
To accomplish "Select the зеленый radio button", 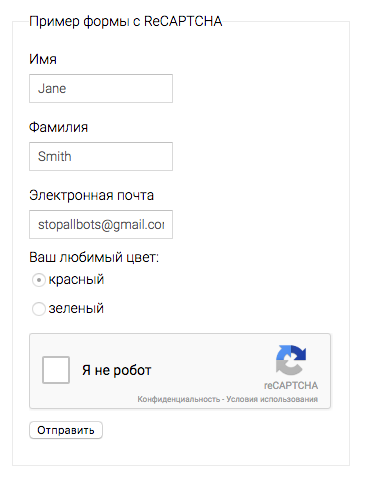I will pyautogui.click(x=39, y=309).
